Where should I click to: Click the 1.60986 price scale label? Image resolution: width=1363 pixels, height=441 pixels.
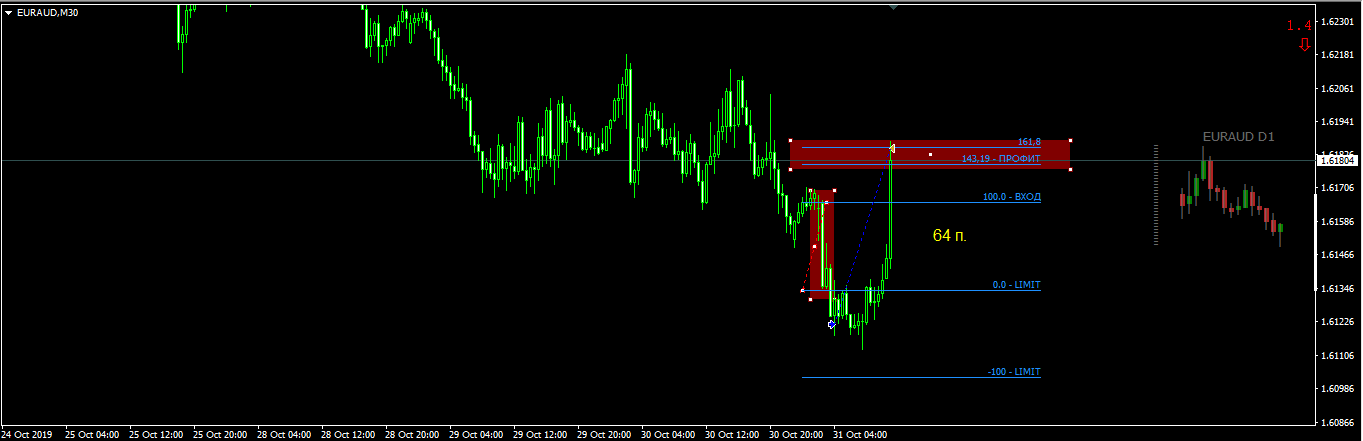coord(1338,388)
